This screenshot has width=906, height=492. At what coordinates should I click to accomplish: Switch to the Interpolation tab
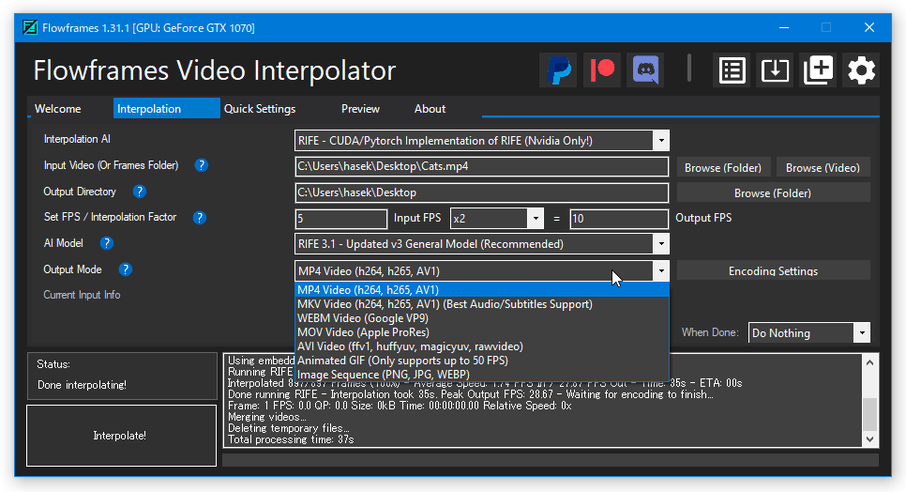(166, 109)
